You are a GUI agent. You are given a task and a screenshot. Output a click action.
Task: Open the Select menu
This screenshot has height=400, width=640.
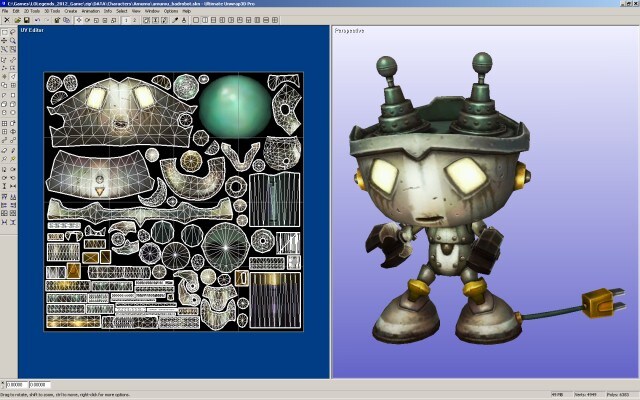click(121, 11)
